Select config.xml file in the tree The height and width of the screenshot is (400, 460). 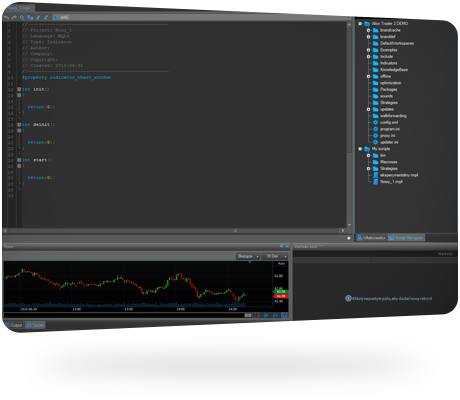click(x=389, y=122)
